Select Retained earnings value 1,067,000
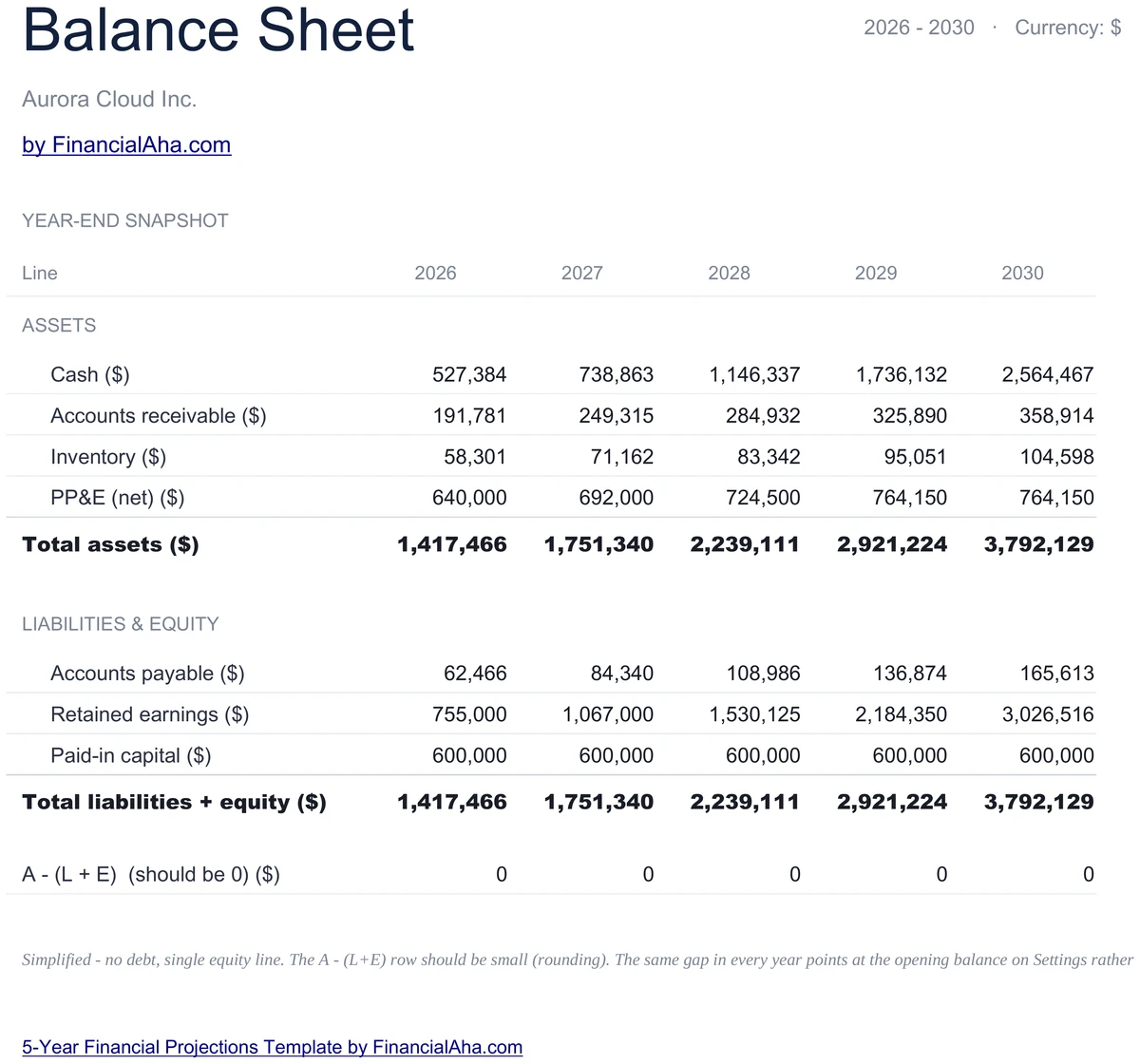The image size is (1140, 1064). (x=608, y=714)
